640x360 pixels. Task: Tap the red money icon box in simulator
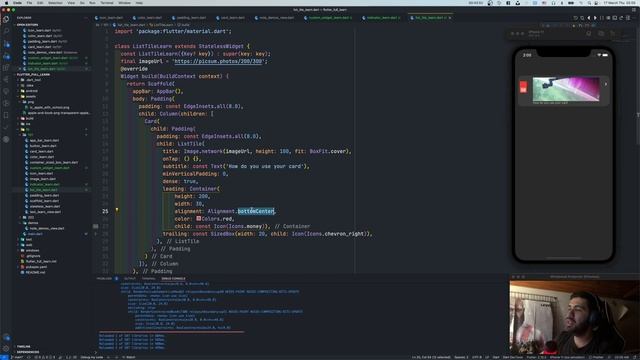(x=523, y=87)
